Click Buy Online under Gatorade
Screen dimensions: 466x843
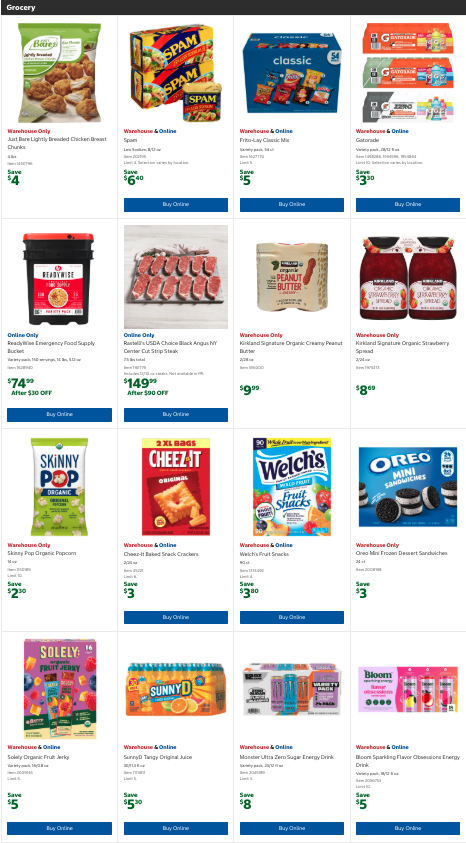point(408,205)
